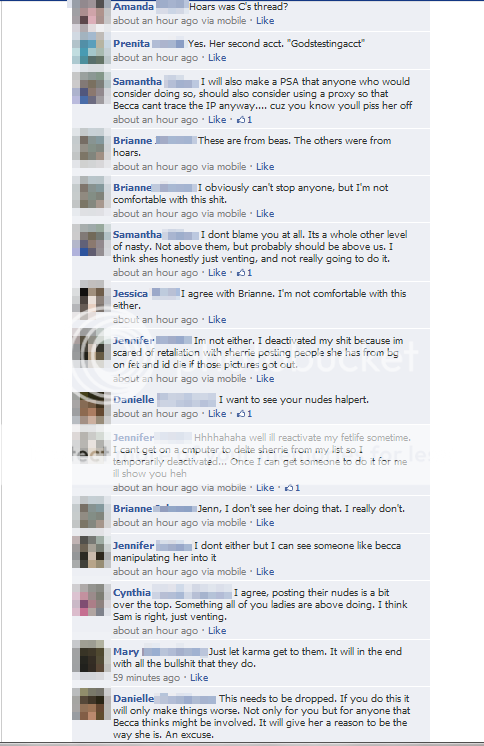Open Mary's profile name link

click(x=126, y=652)
